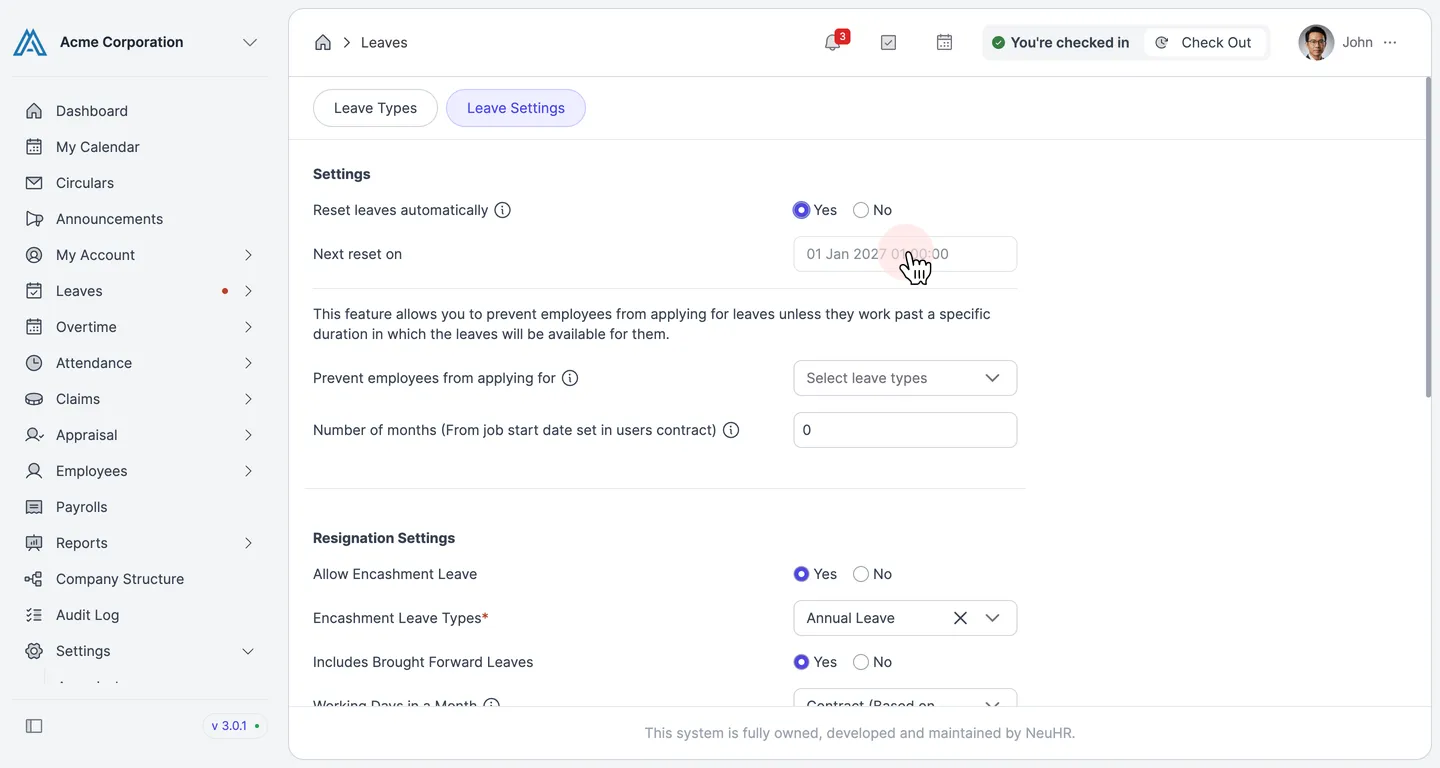Click the My Calendar sidebar icon

[x=34, y=147]
